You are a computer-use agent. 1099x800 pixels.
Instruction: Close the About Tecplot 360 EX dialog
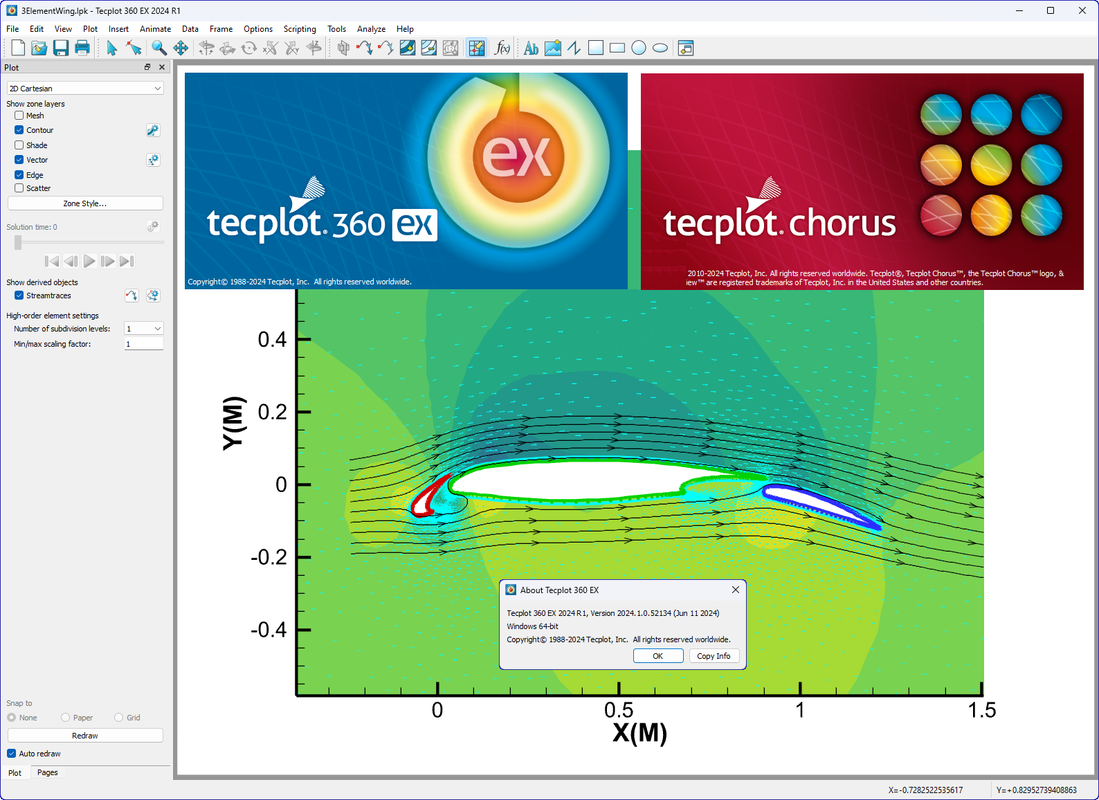(735, 590)
